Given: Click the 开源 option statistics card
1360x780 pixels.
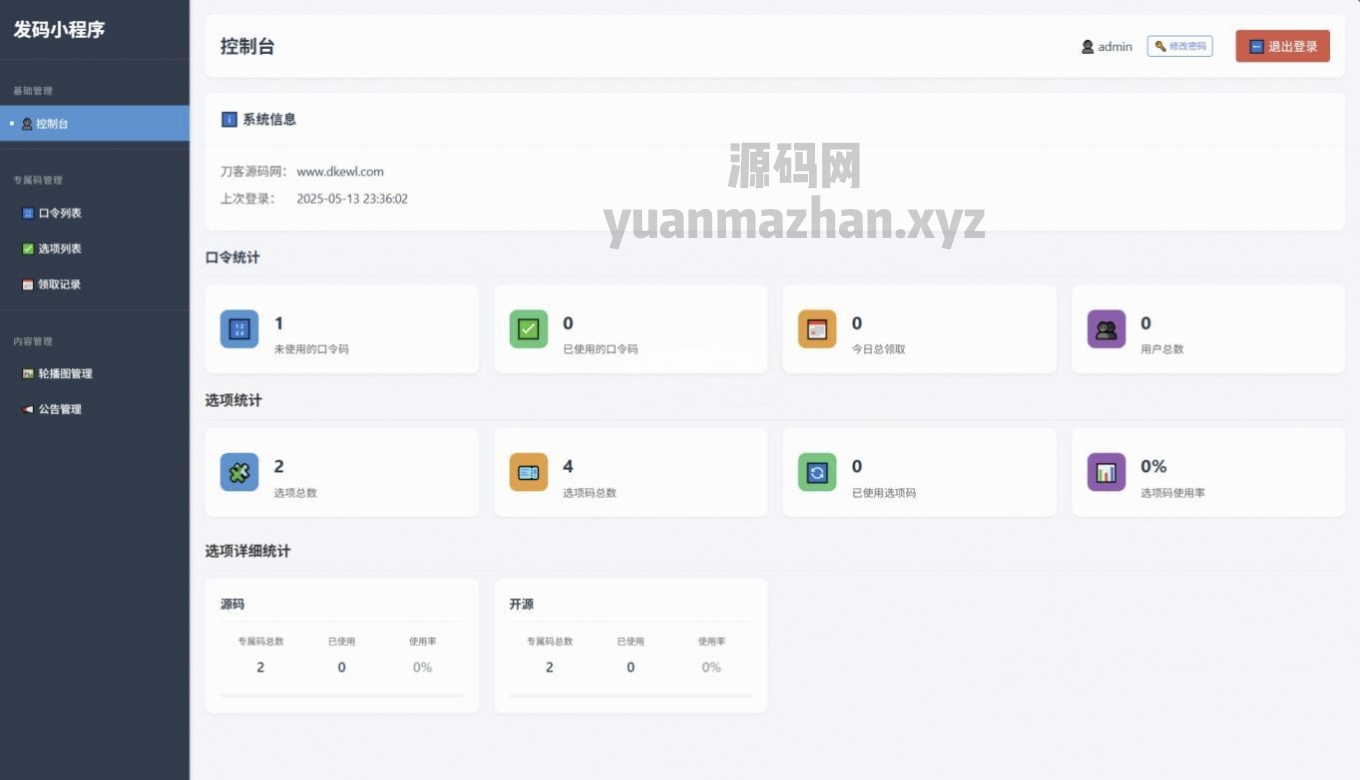Looking at the screenshot, I should point(630,645).
